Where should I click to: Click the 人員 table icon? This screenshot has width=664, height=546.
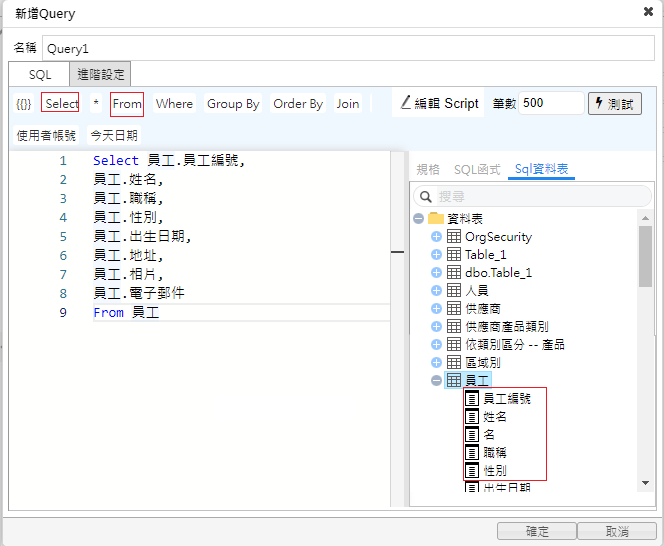[454, 291]
